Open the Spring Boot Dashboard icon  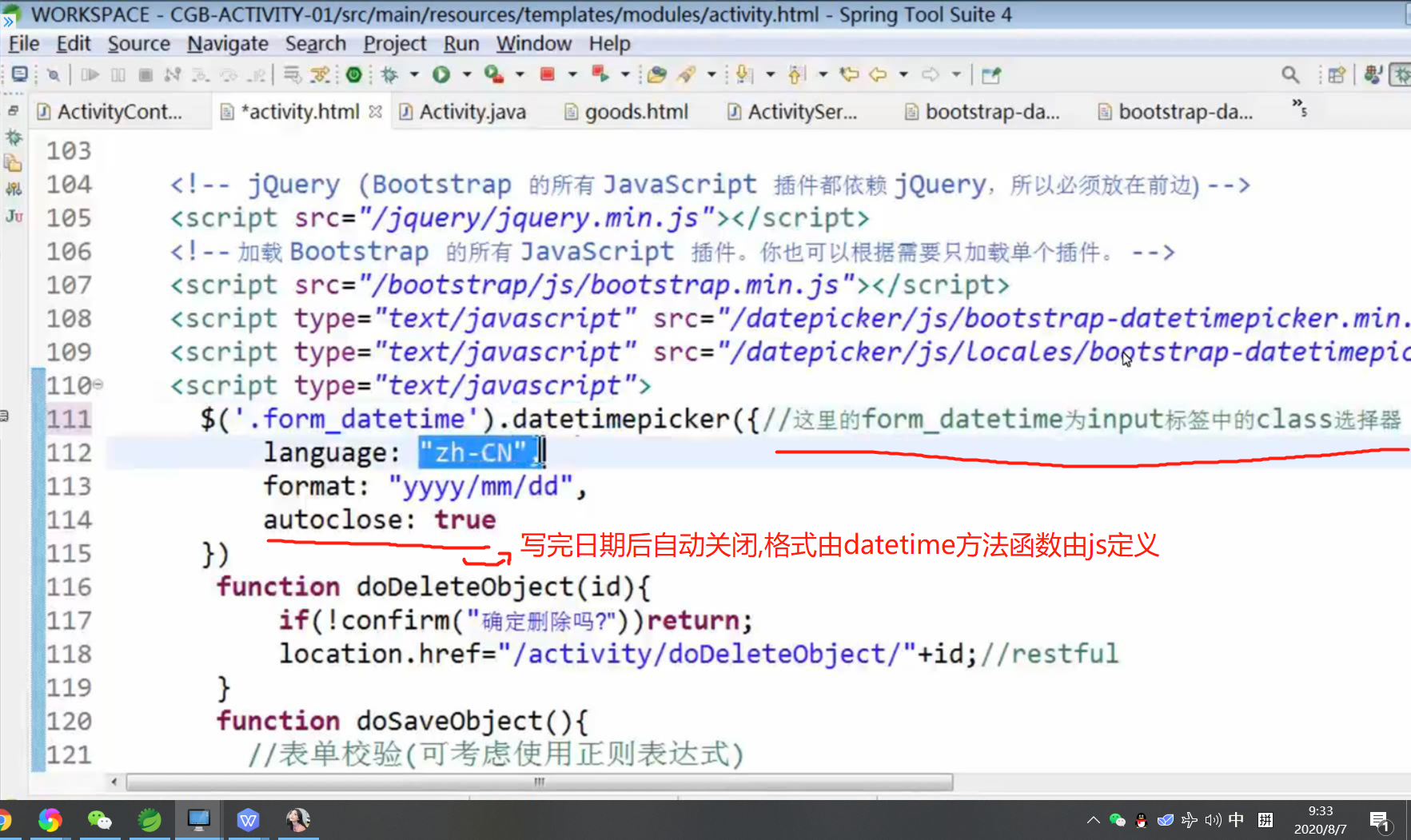coord(355,74)
